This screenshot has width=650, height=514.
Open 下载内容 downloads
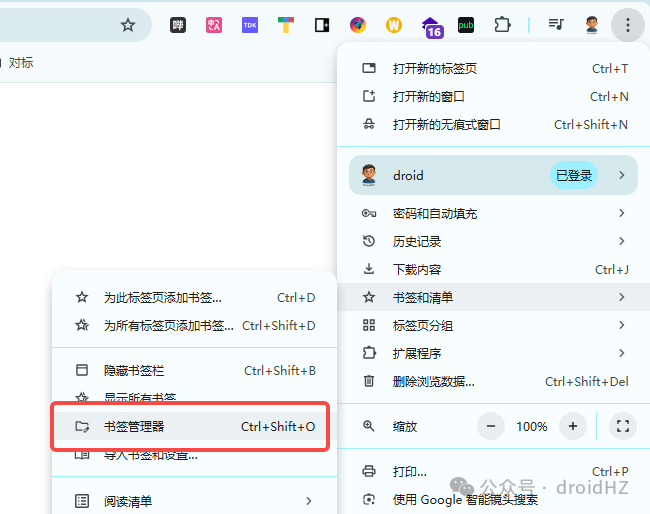pos(495,270)
